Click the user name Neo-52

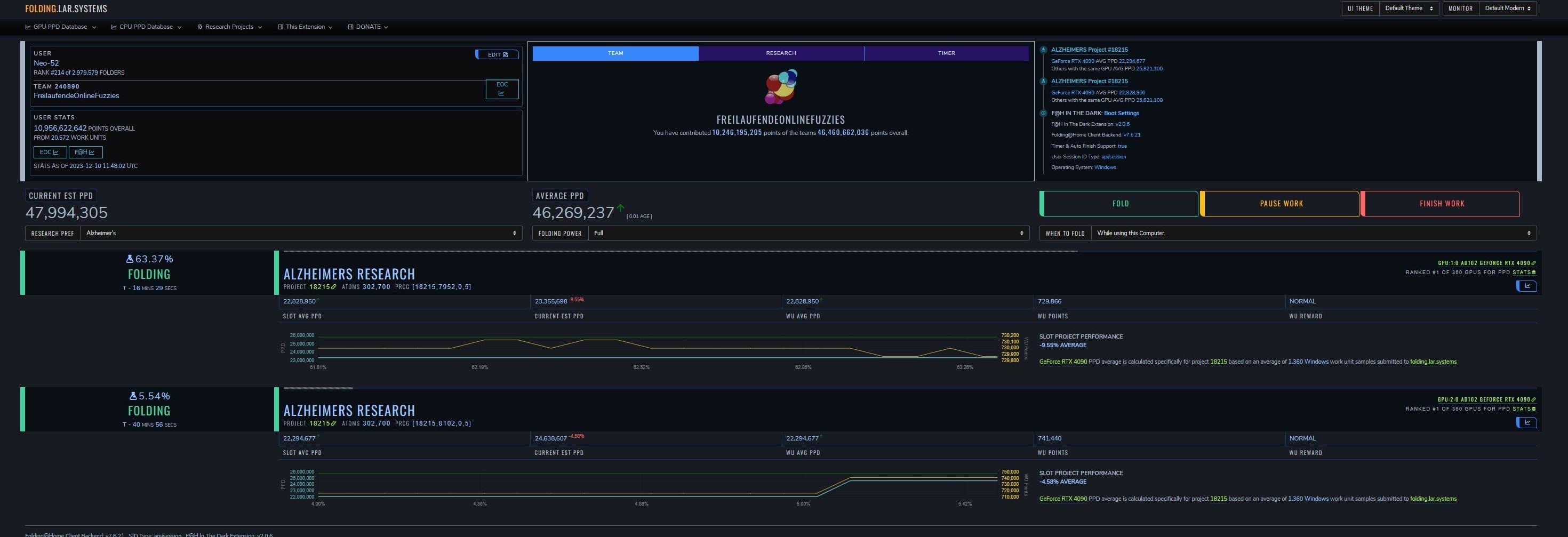[x=46, y=63]
